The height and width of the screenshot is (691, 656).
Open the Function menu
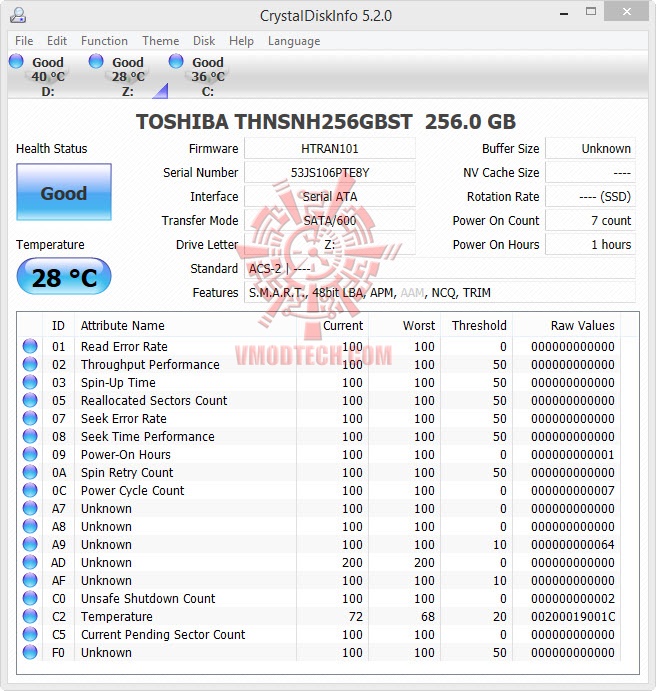pyautogui.click(x=104, y=41)
